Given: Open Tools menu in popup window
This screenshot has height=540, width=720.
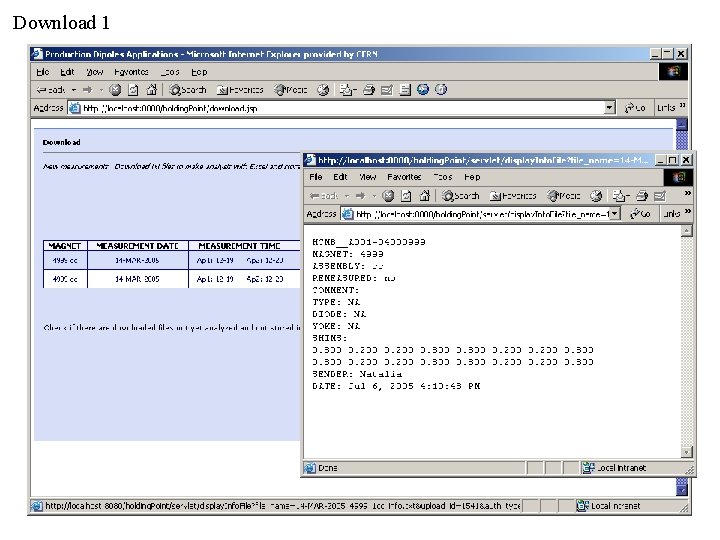Looking at the screenshot, I should pyautogui.click(x=443, y=177).
